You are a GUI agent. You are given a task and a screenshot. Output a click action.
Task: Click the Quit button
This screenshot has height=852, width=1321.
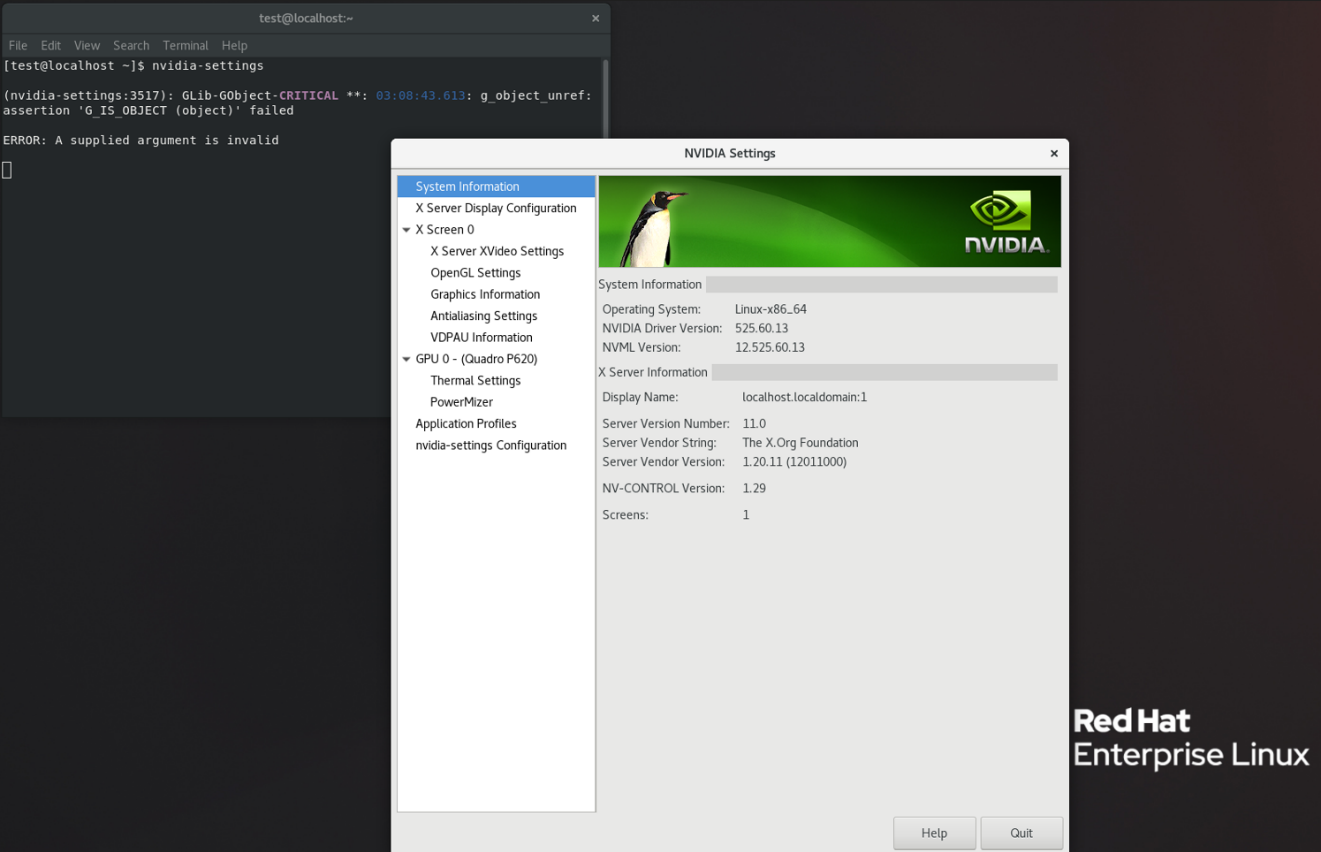coord(1021,833)
